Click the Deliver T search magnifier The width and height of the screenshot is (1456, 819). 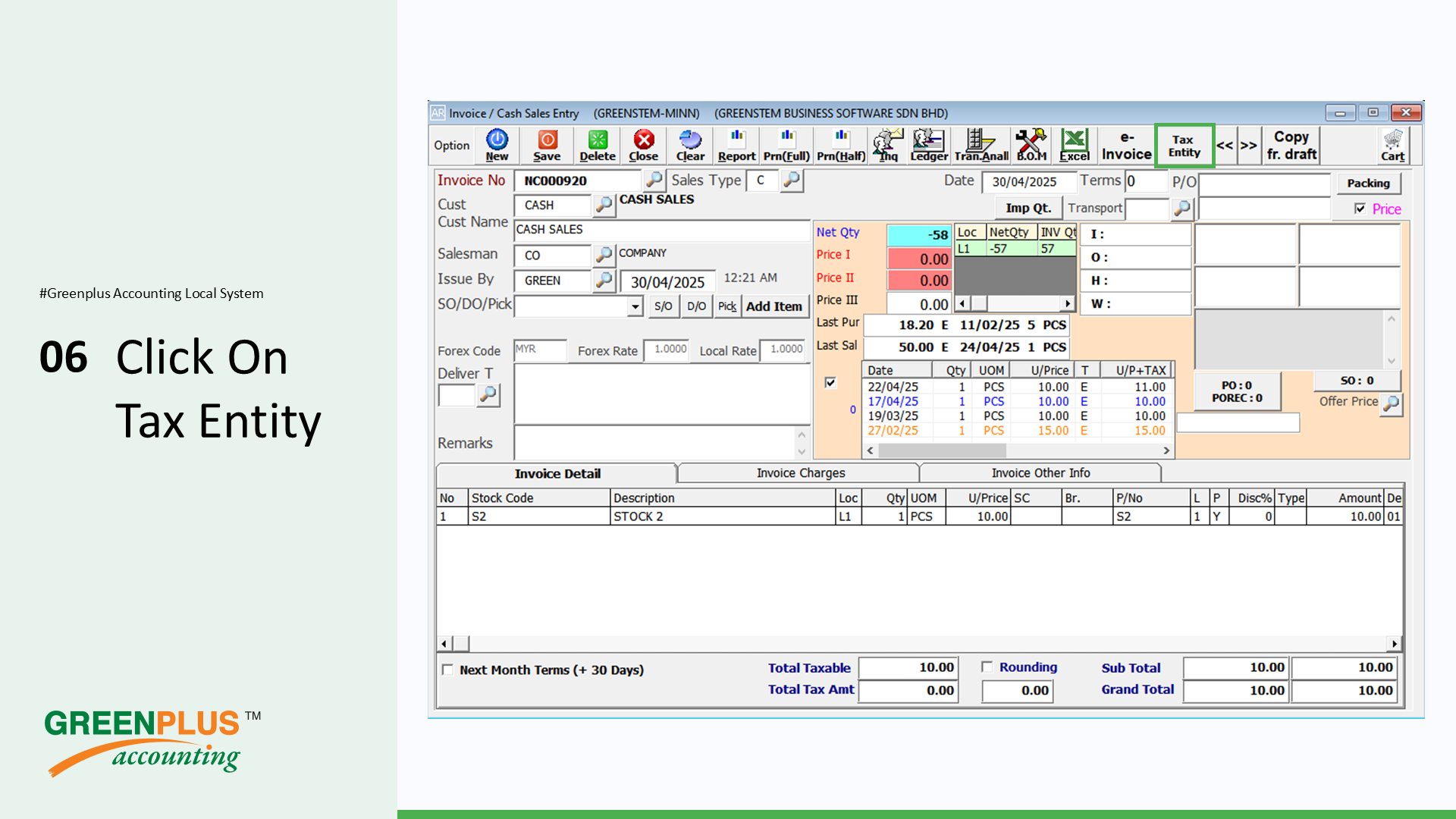pyautogui.click(x=488, y=395)
